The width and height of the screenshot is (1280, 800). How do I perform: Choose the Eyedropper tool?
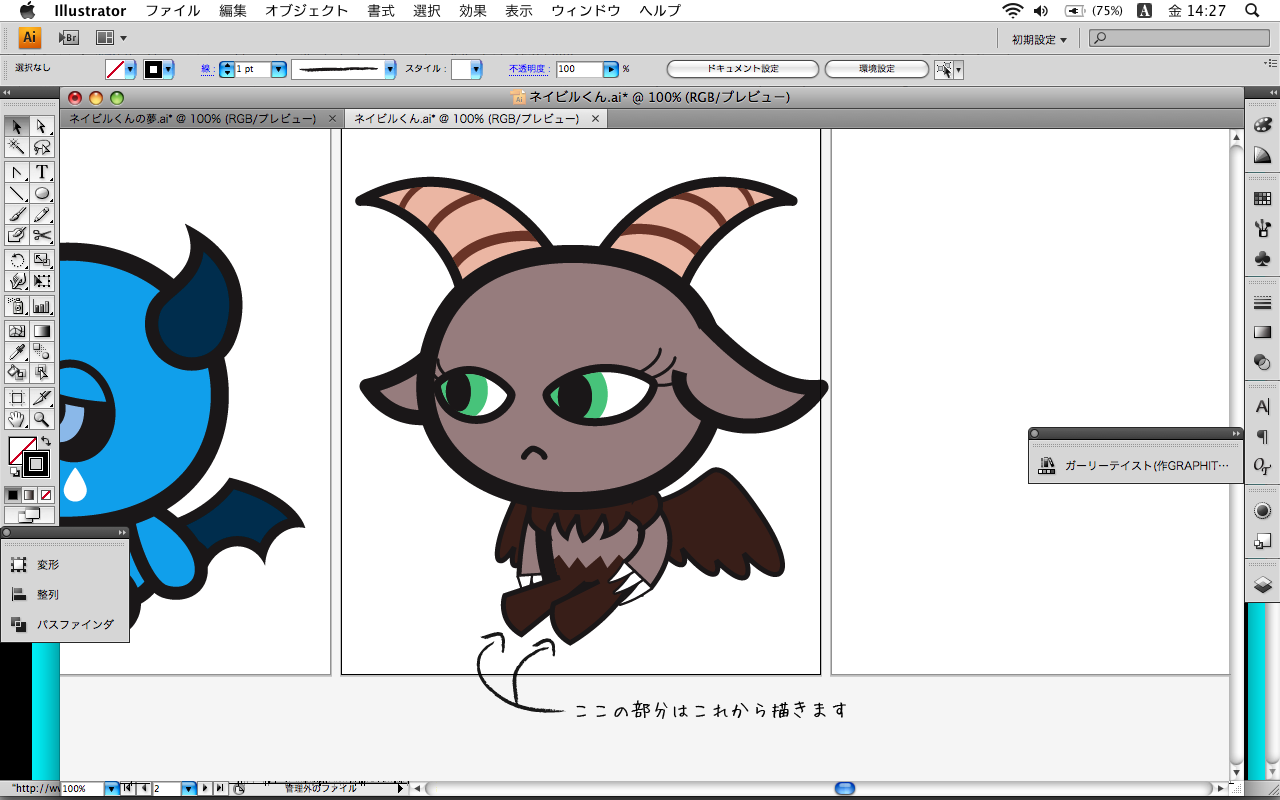pyautogui.click(x=17, y=352)
